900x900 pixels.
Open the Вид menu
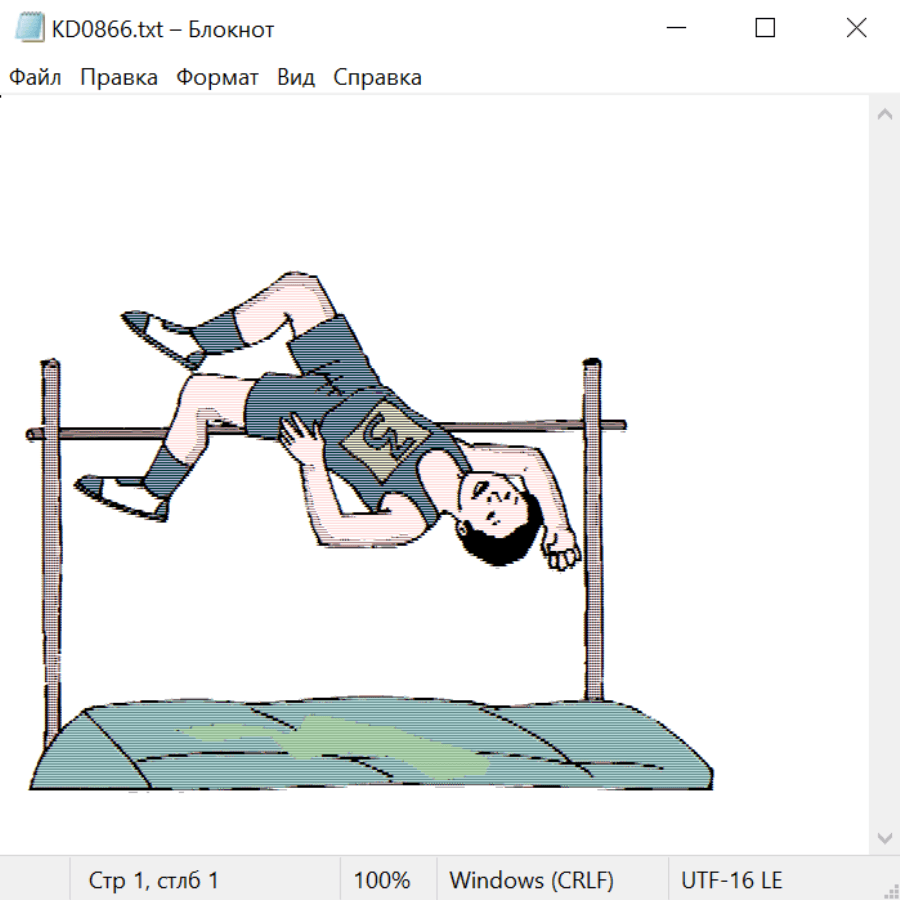296,77
